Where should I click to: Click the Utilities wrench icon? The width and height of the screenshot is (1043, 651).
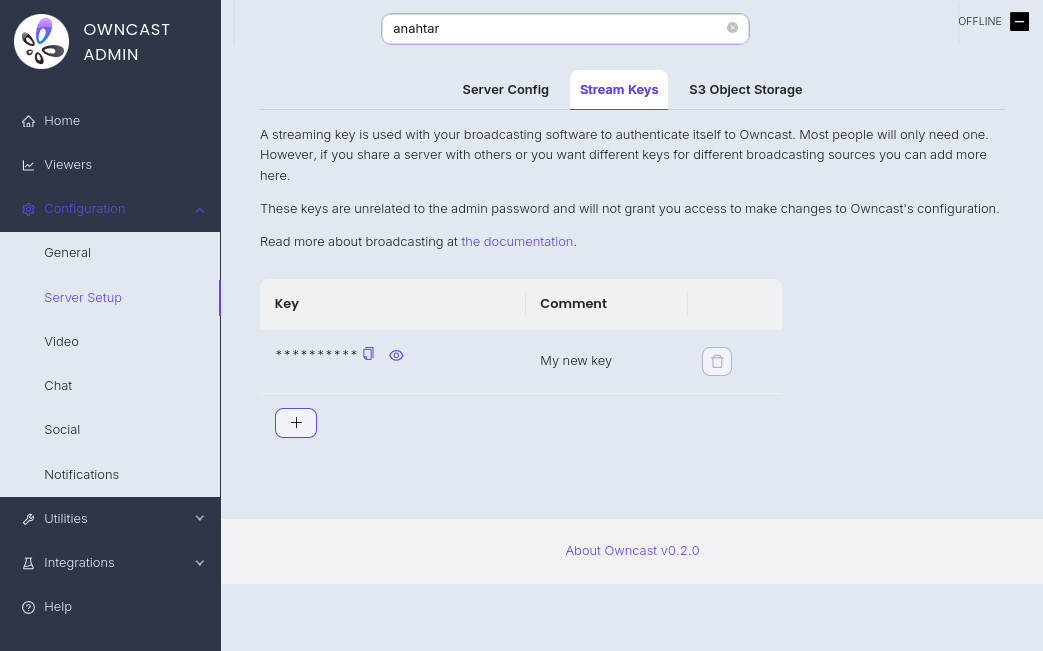click(28, 519)
